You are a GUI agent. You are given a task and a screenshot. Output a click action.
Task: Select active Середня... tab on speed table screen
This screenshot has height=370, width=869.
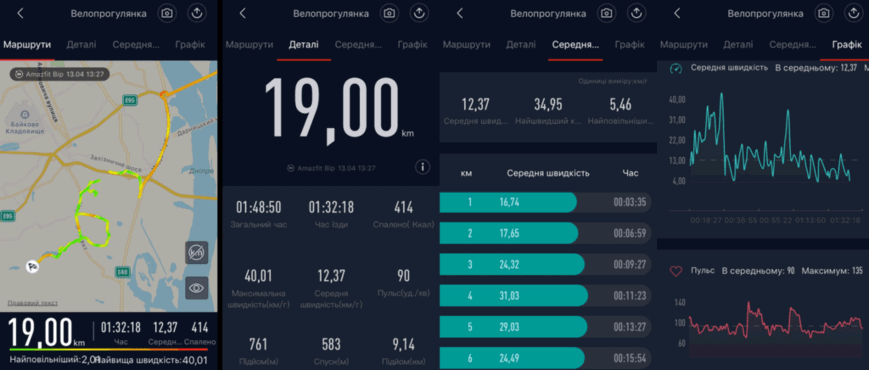click(x=575, y=45)
